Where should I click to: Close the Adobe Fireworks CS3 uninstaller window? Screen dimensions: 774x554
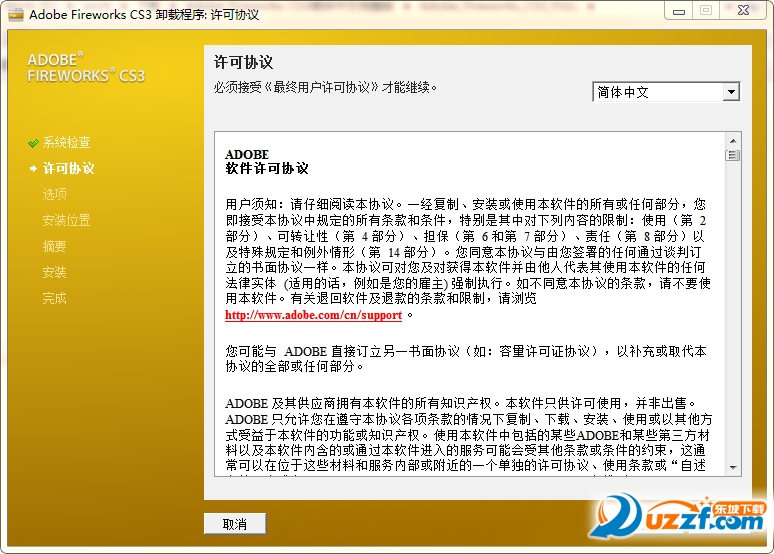click(x=743, y=10)
